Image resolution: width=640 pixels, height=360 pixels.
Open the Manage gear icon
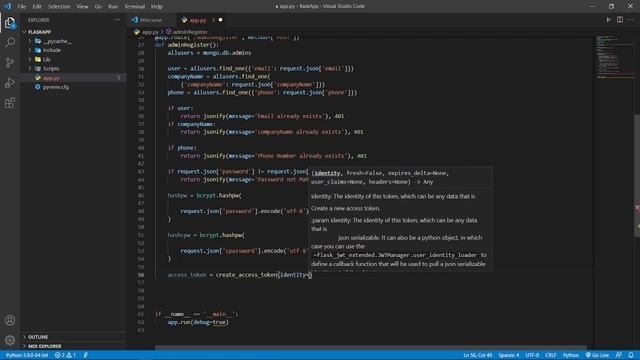pos(10,340)
